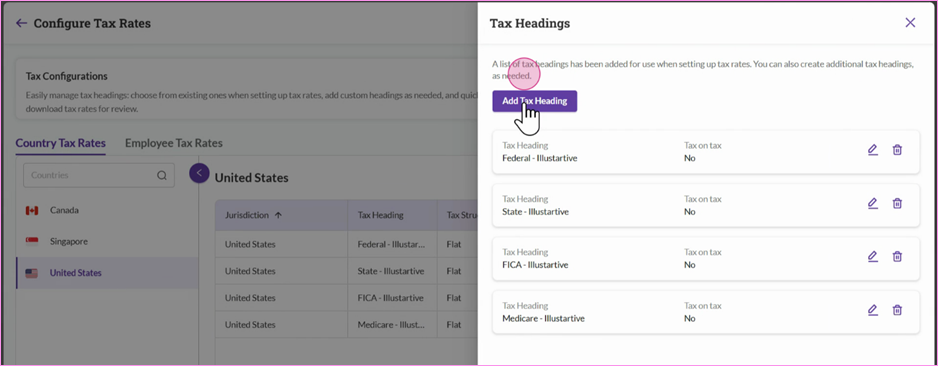The width and height of the screenshot is (938, 366).
Task: Delete the Federal - Illustartive tax heading
Action: (897, 150)
